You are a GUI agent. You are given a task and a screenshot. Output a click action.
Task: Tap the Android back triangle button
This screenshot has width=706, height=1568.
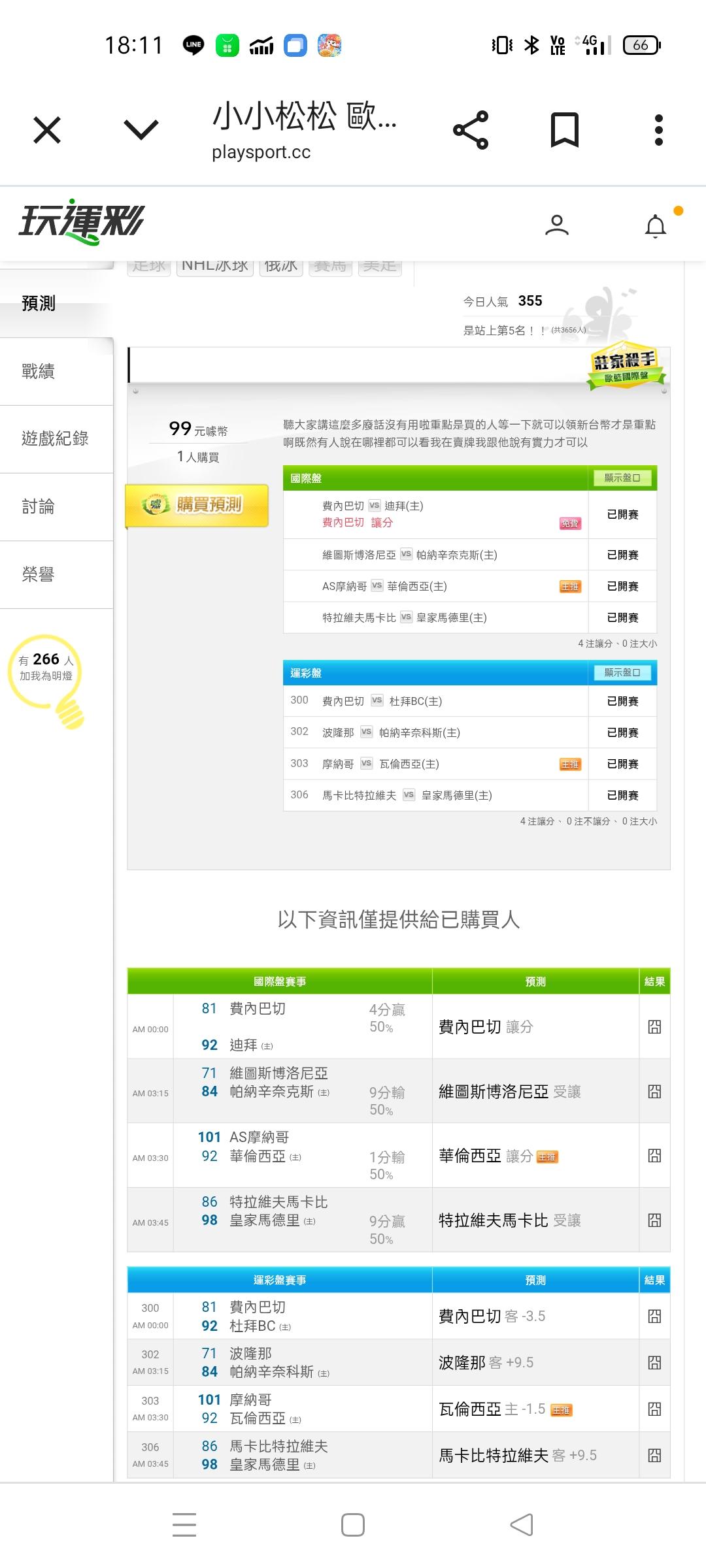point(522,1525)
